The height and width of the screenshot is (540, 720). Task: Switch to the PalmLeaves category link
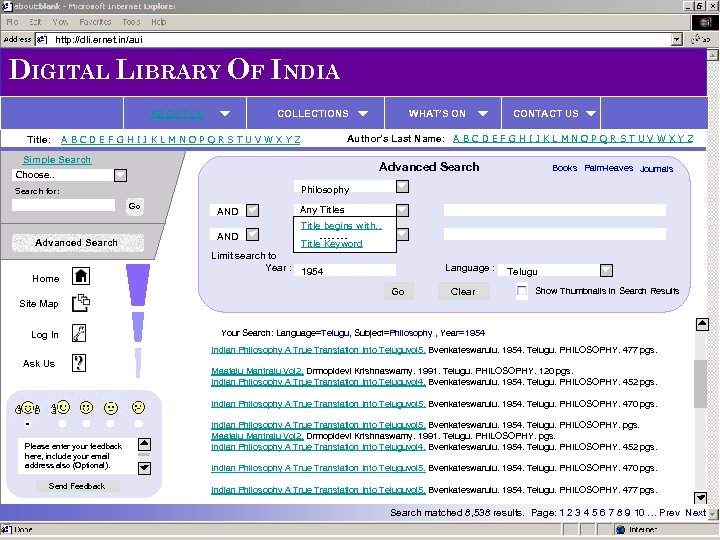608,168
